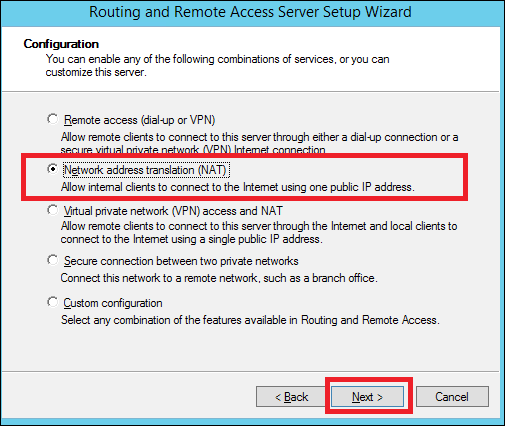Click the description mentioning a branch office
The height and width of the screenshot is (426, 505).
tap(219, 278)
